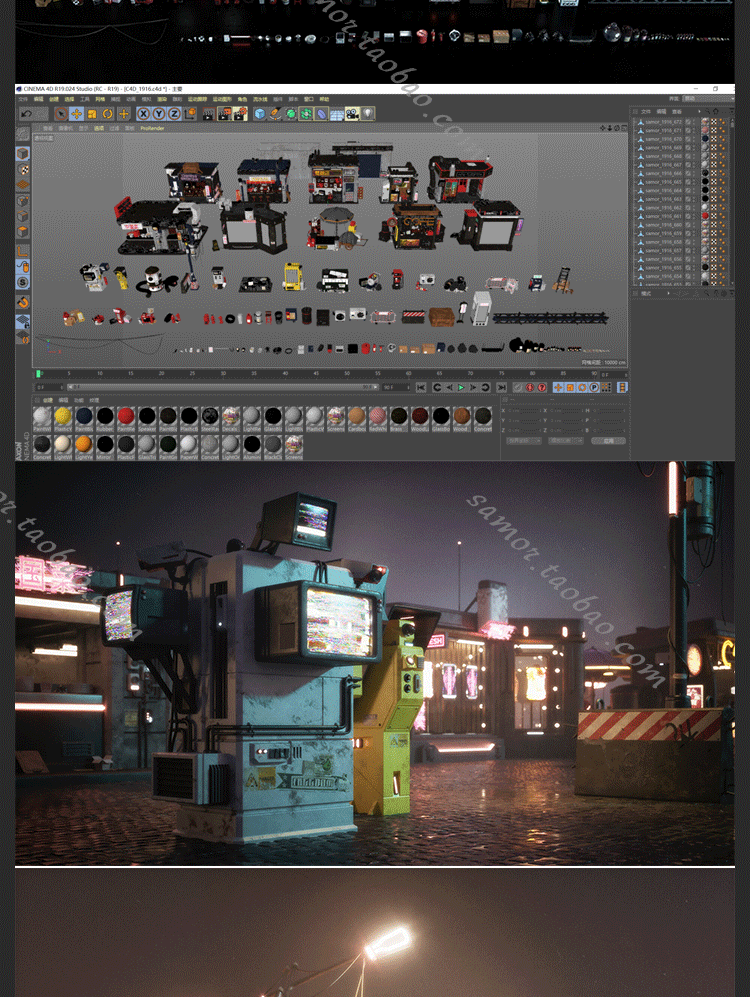
Task: Select the yellow Plastic material
Action: [x=63, y=418]
